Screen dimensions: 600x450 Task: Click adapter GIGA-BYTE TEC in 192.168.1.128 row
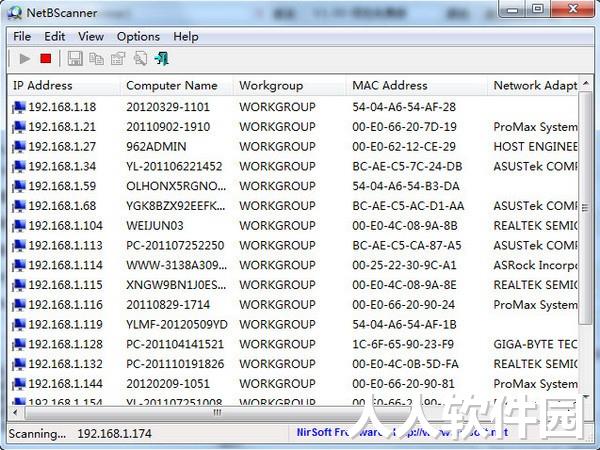point(535,344)
